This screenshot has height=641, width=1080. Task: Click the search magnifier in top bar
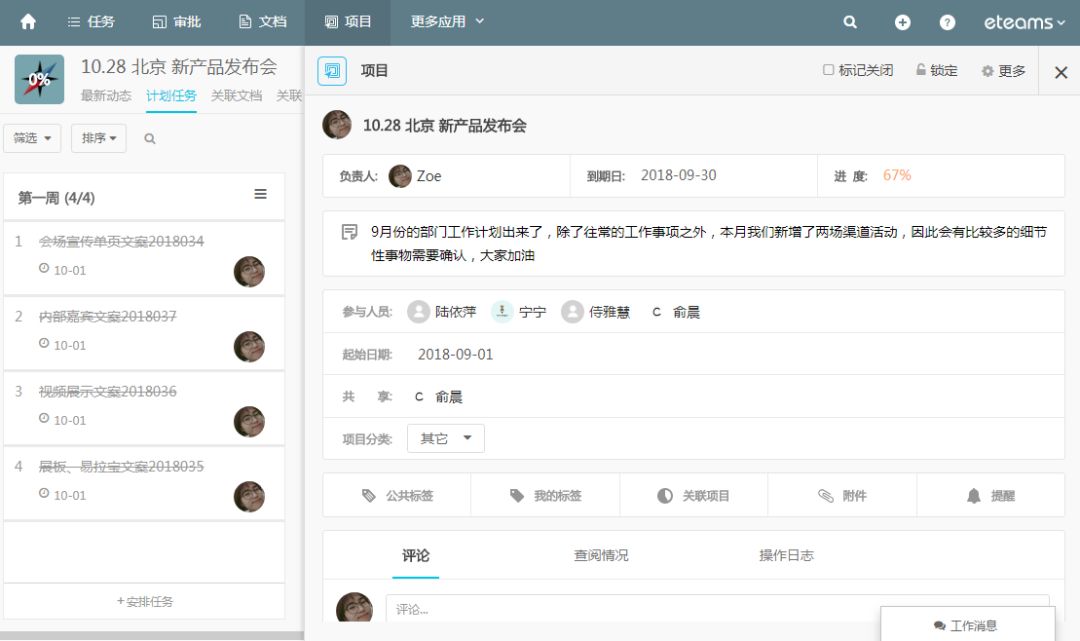point(850,22)
